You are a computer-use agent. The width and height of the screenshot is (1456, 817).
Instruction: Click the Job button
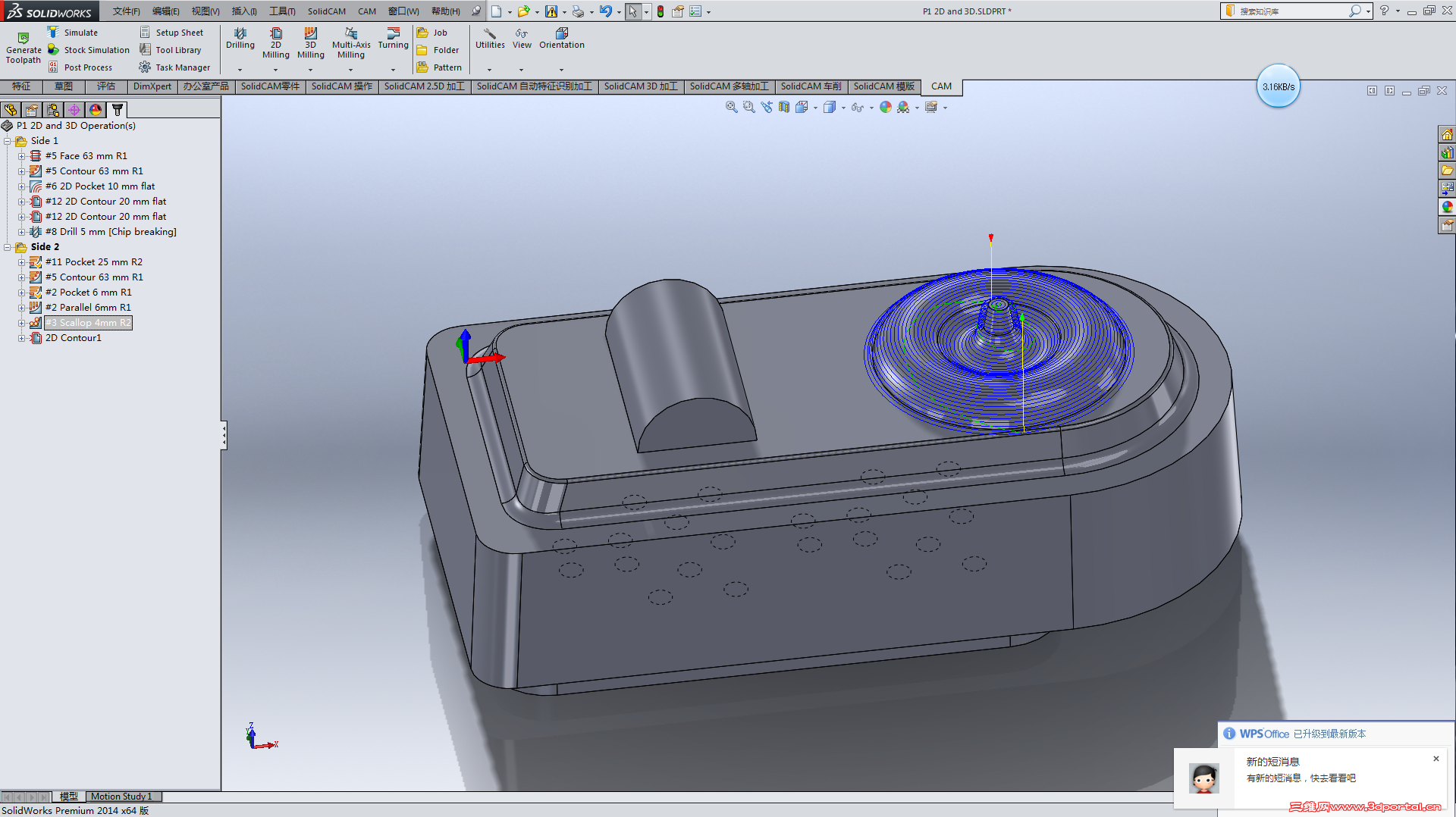pos(432,33)
